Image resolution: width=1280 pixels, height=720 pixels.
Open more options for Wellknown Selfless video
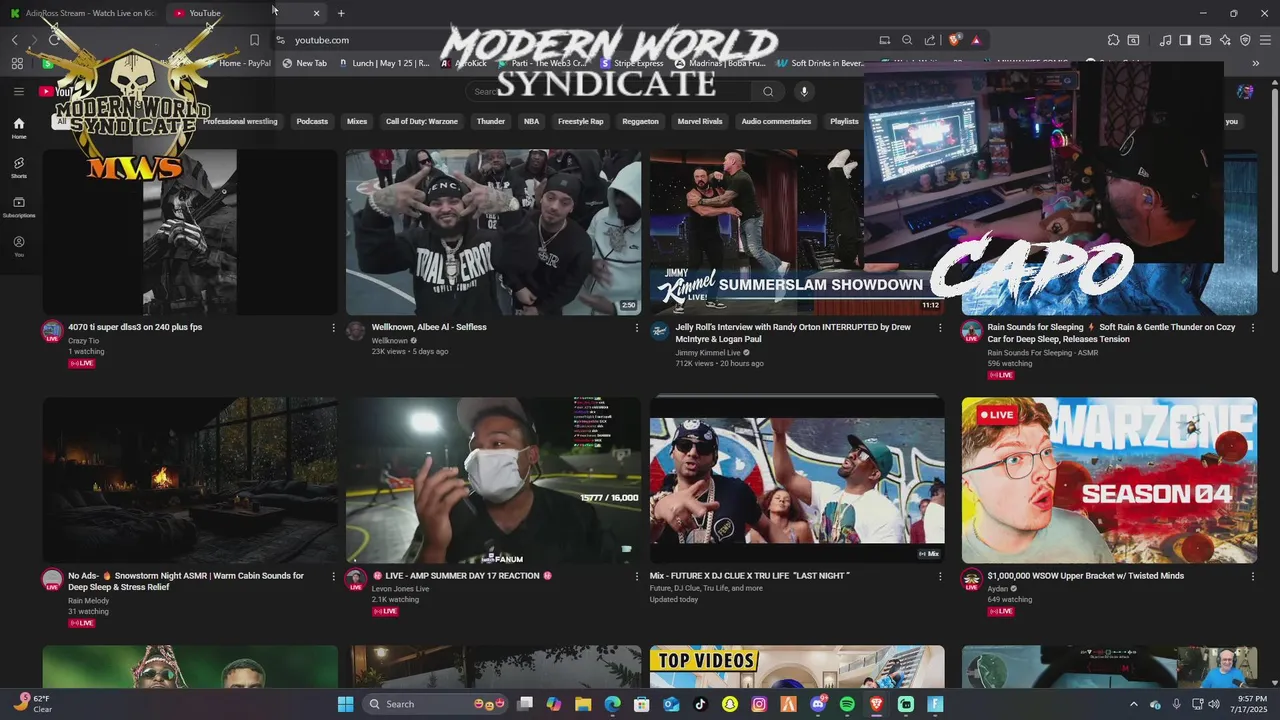(636, 327)
